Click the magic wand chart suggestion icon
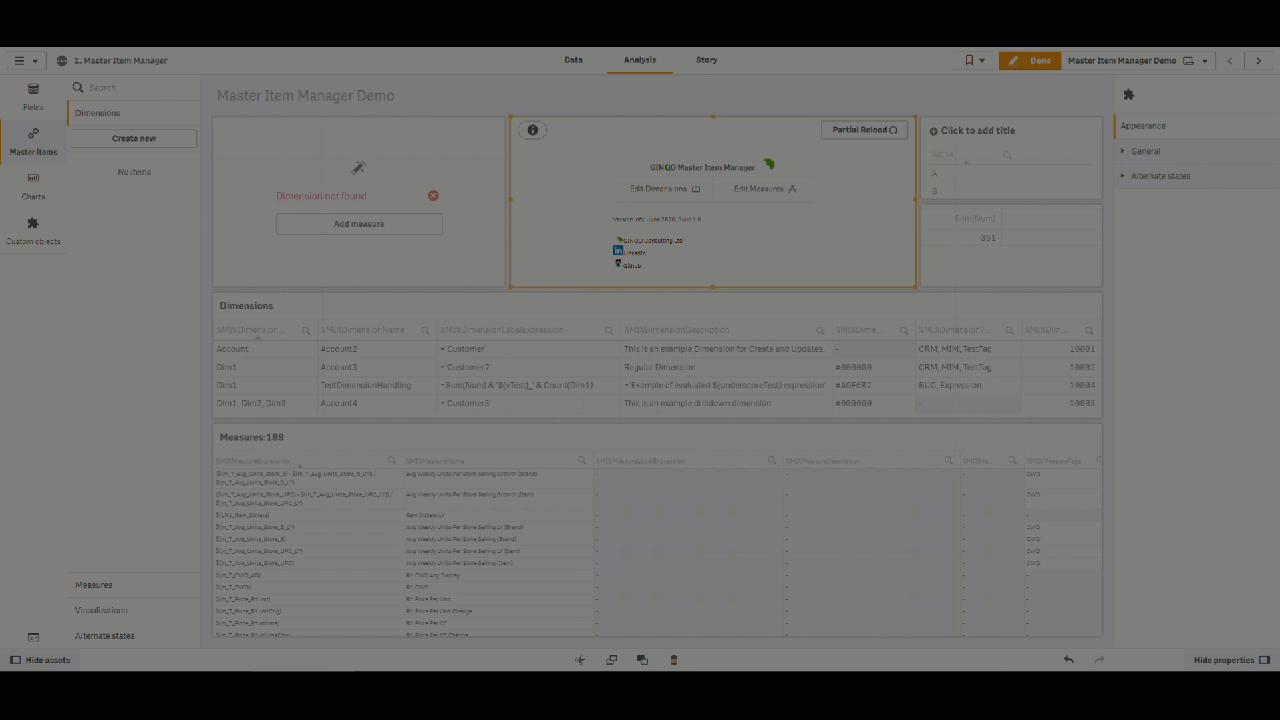The height and width of the screenshot is (720, 1280). 359,168
